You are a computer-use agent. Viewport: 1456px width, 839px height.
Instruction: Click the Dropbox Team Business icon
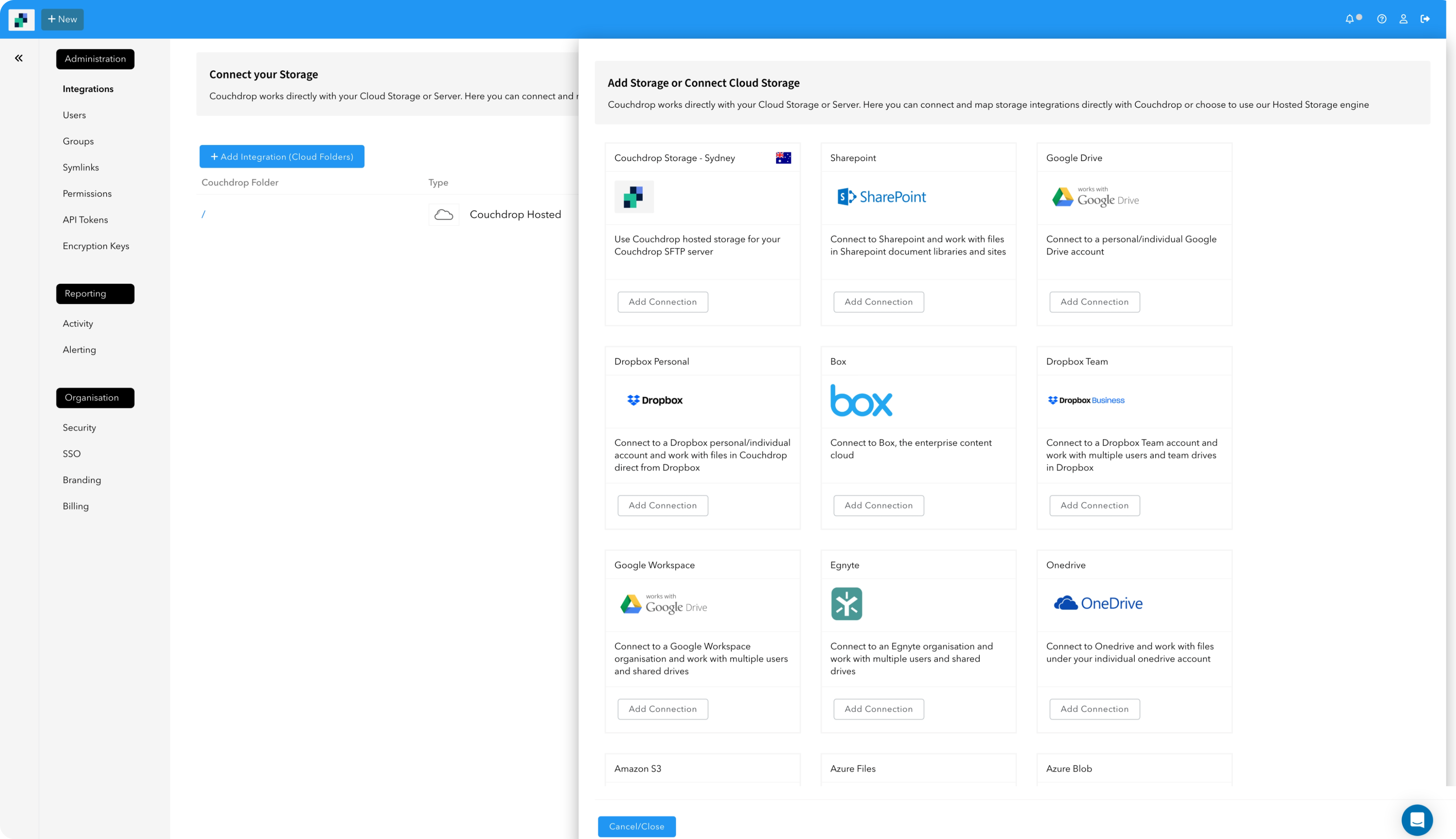click(1085, 400)
